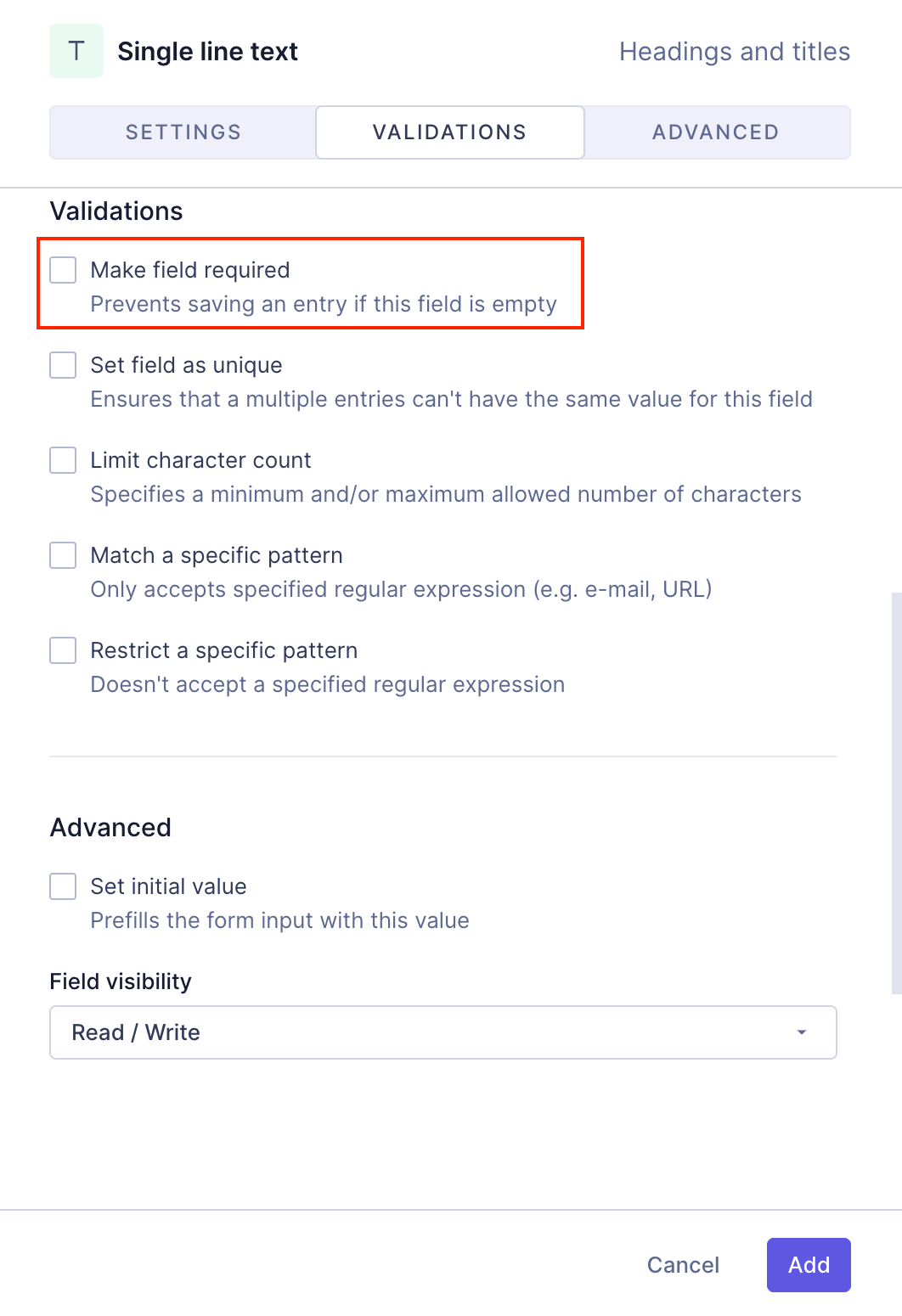902x1316 pixels.
Task: Click the Headings and titles label
Action: tap(735, 51)
